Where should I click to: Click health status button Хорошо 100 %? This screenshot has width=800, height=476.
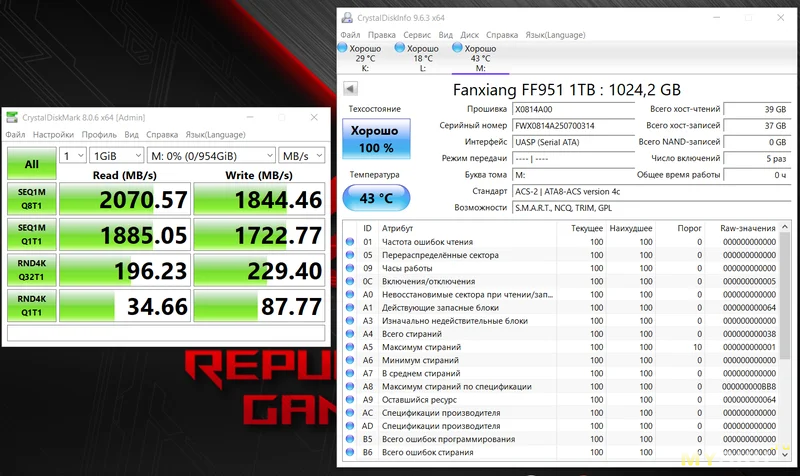tap(376, 139)
